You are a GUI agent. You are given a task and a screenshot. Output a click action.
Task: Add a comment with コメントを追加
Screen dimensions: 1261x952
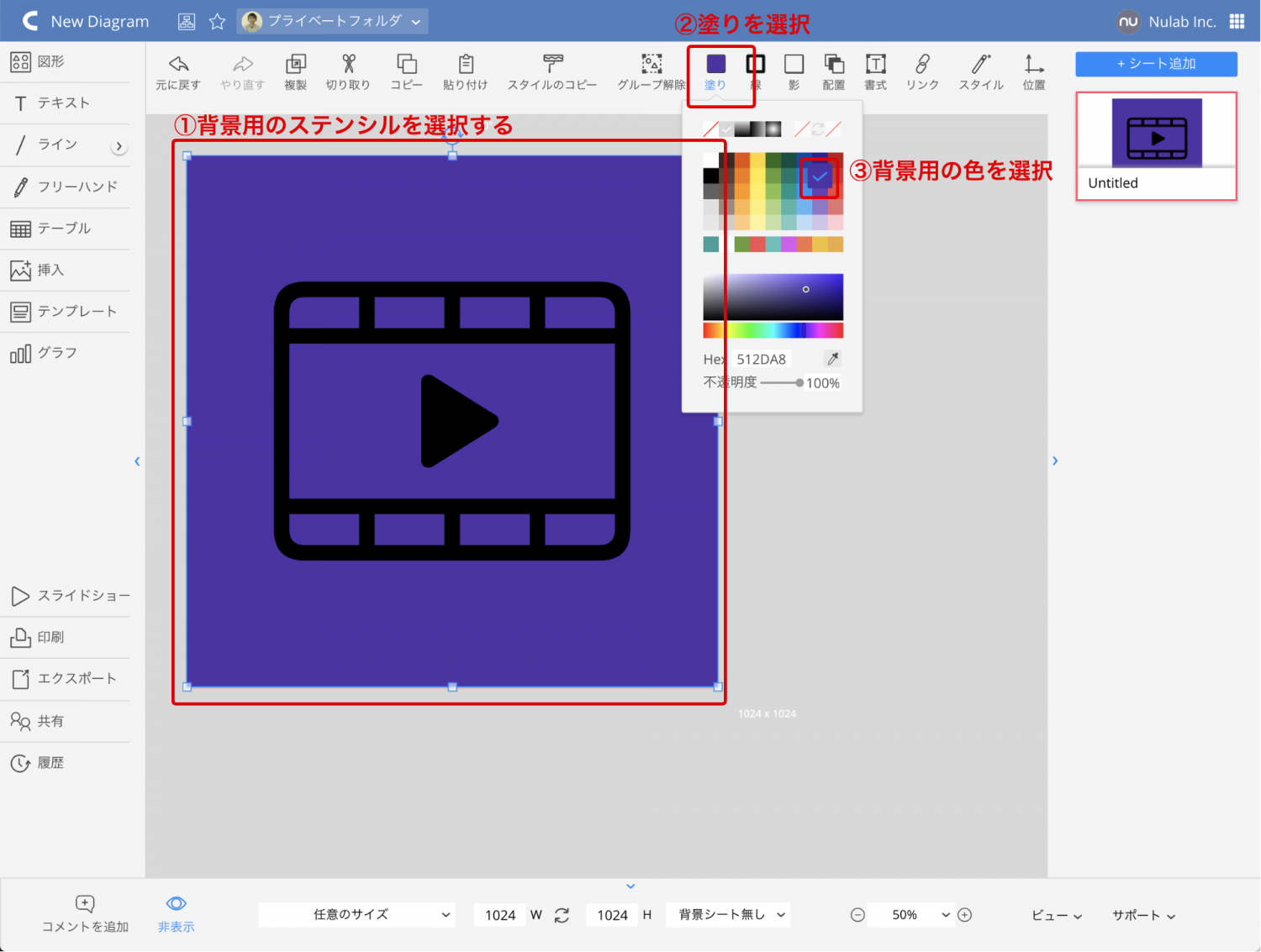85,913
